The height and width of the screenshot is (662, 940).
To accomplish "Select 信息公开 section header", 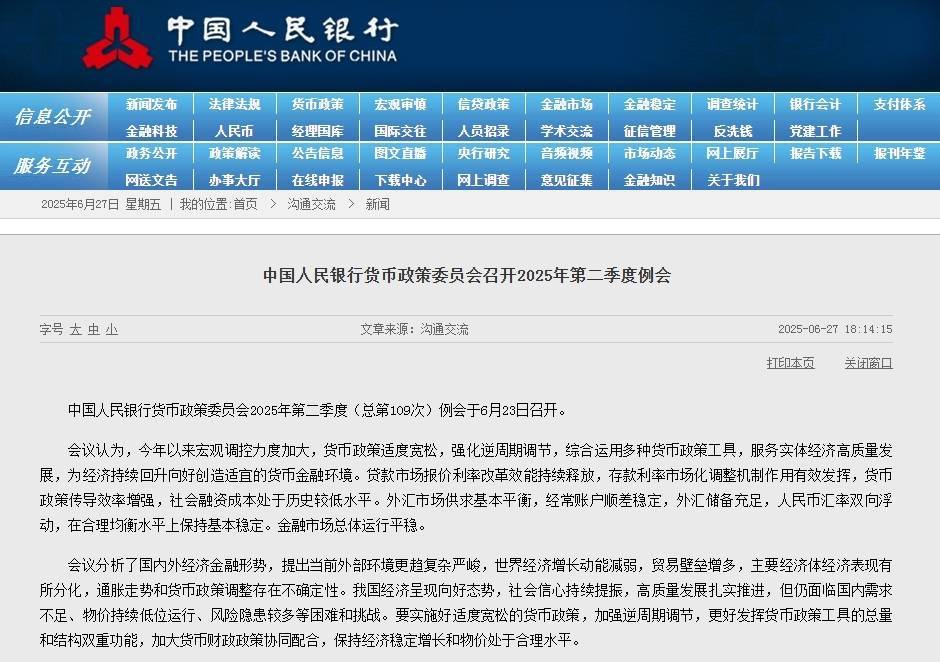I will 53,117.
